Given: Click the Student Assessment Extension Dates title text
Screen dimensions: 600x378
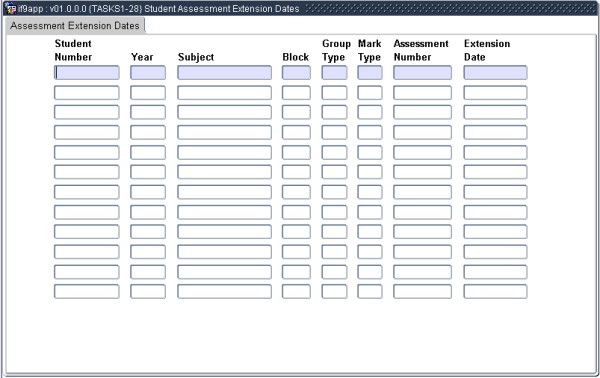Looking at the screenshot, I should pyautogui.click(x=222, y=8).
